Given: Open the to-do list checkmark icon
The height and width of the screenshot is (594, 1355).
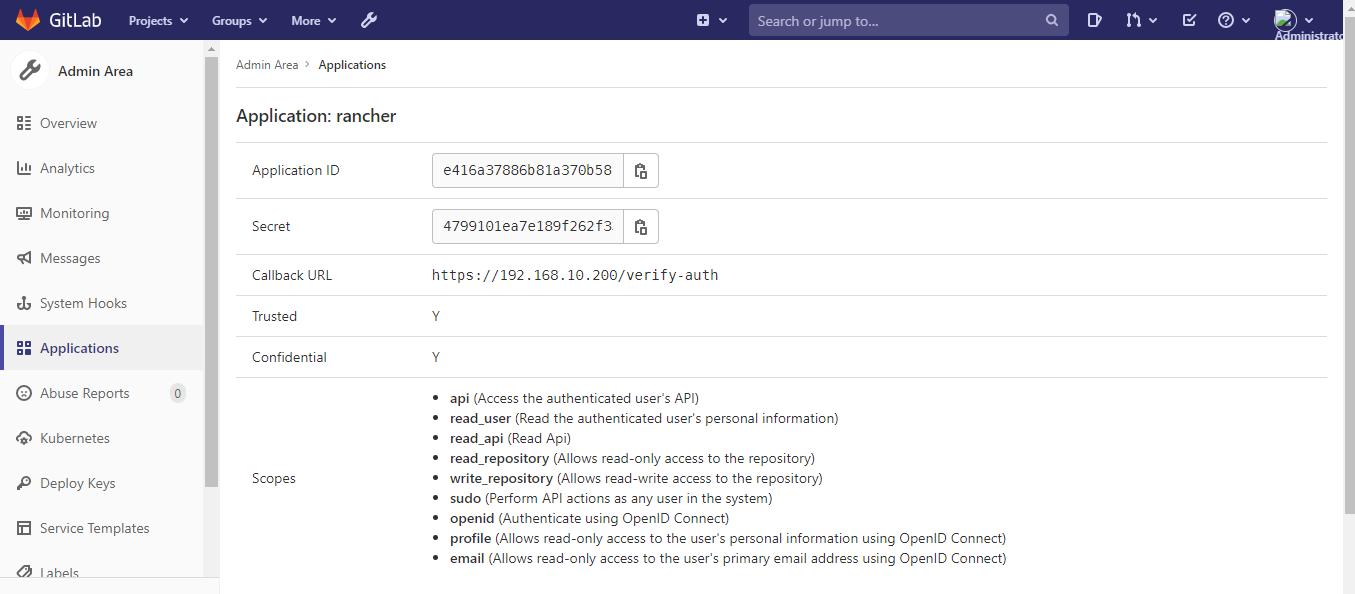Looking at the screenshot, I should click(1189, 20).
